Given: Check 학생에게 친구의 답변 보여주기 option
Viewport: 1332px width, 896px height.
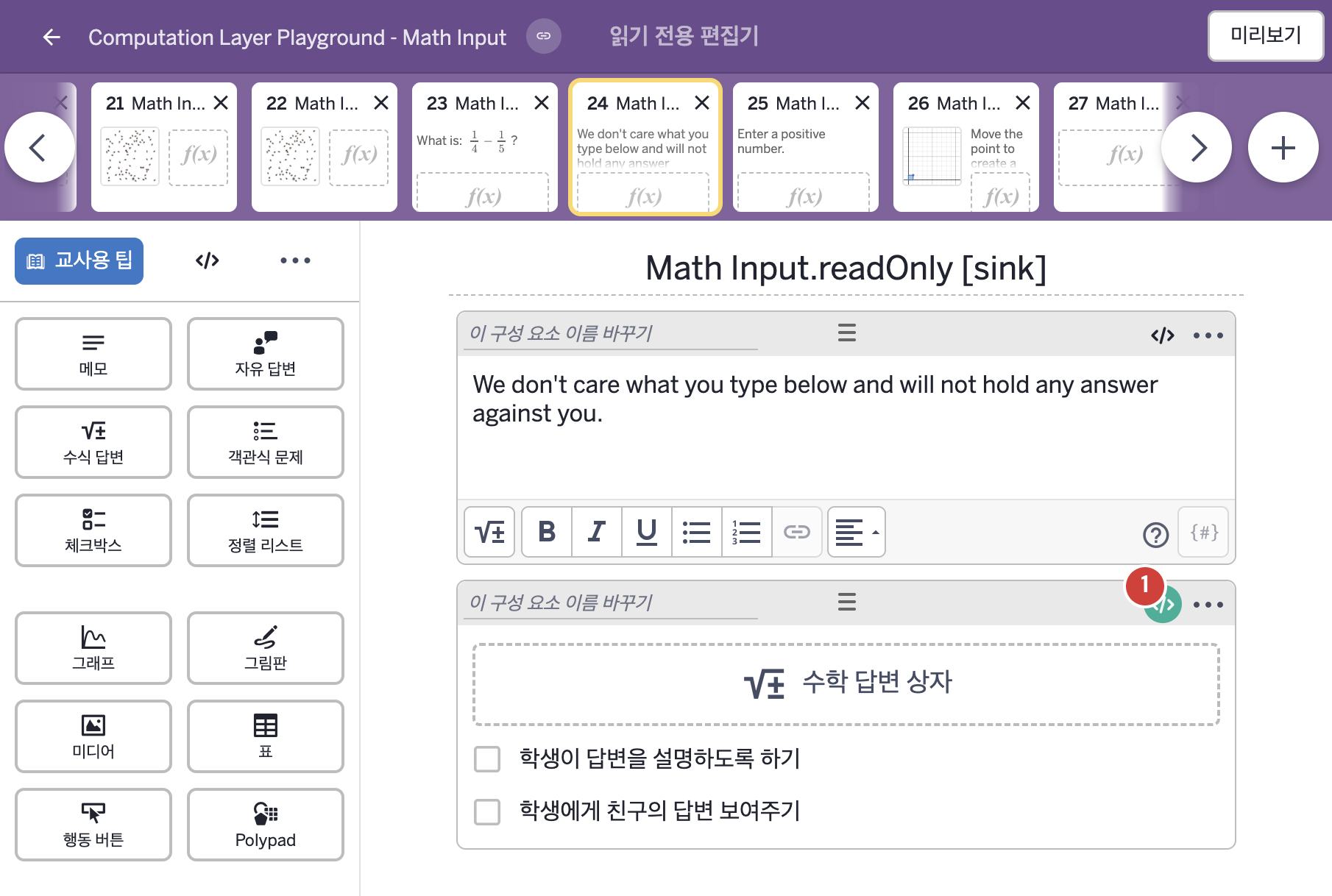Looking at the screenshot, I should coord(487,811).
